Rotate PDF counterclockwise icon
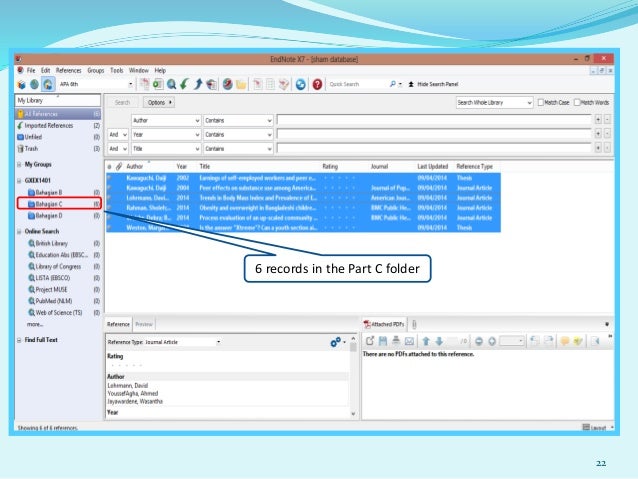Image resolution: width=638 pixels, height=479 pixels. 535,341
